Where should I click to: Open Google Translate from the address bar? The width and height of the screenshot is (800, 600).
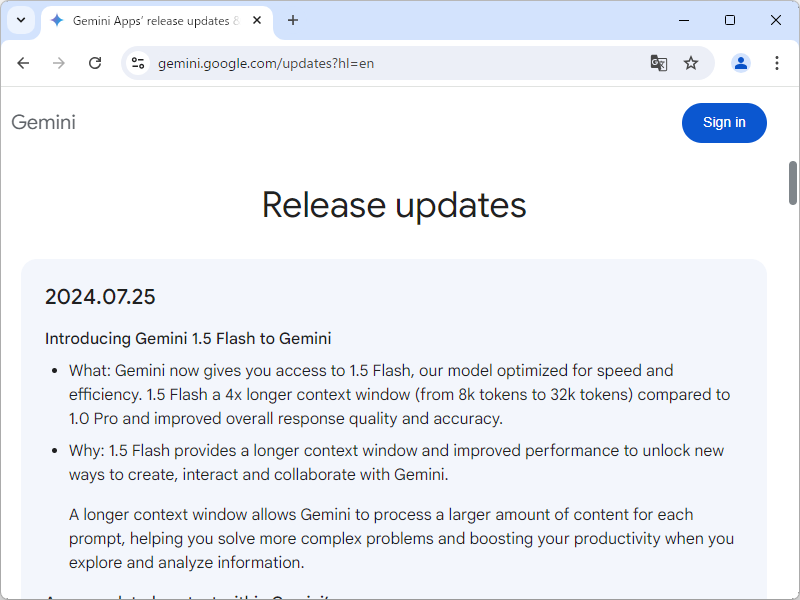click(x=658, y=63)
